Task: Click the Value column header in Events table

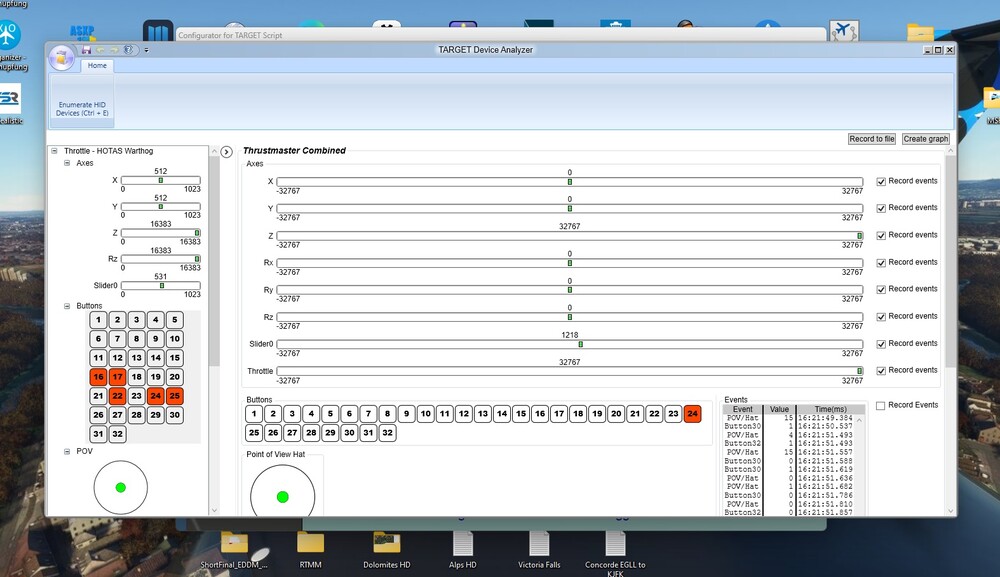Action: pyautogui.click(x=779, y=409)
